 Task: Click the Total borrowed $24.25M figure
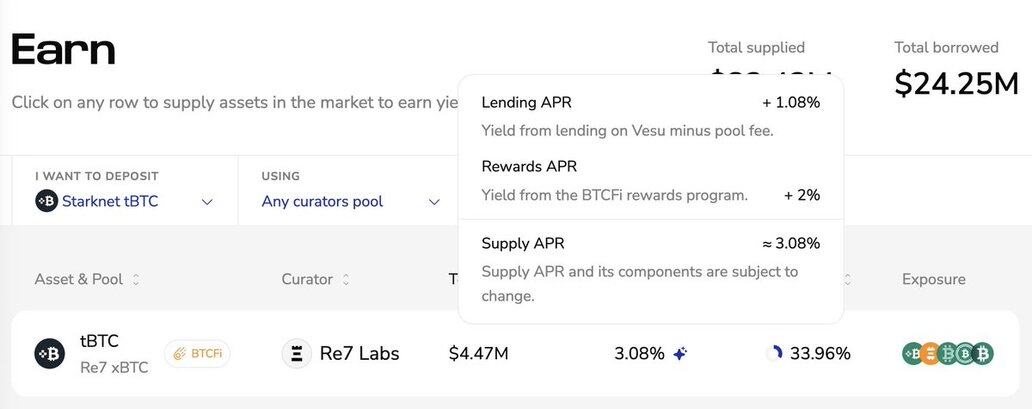[956, 84]
